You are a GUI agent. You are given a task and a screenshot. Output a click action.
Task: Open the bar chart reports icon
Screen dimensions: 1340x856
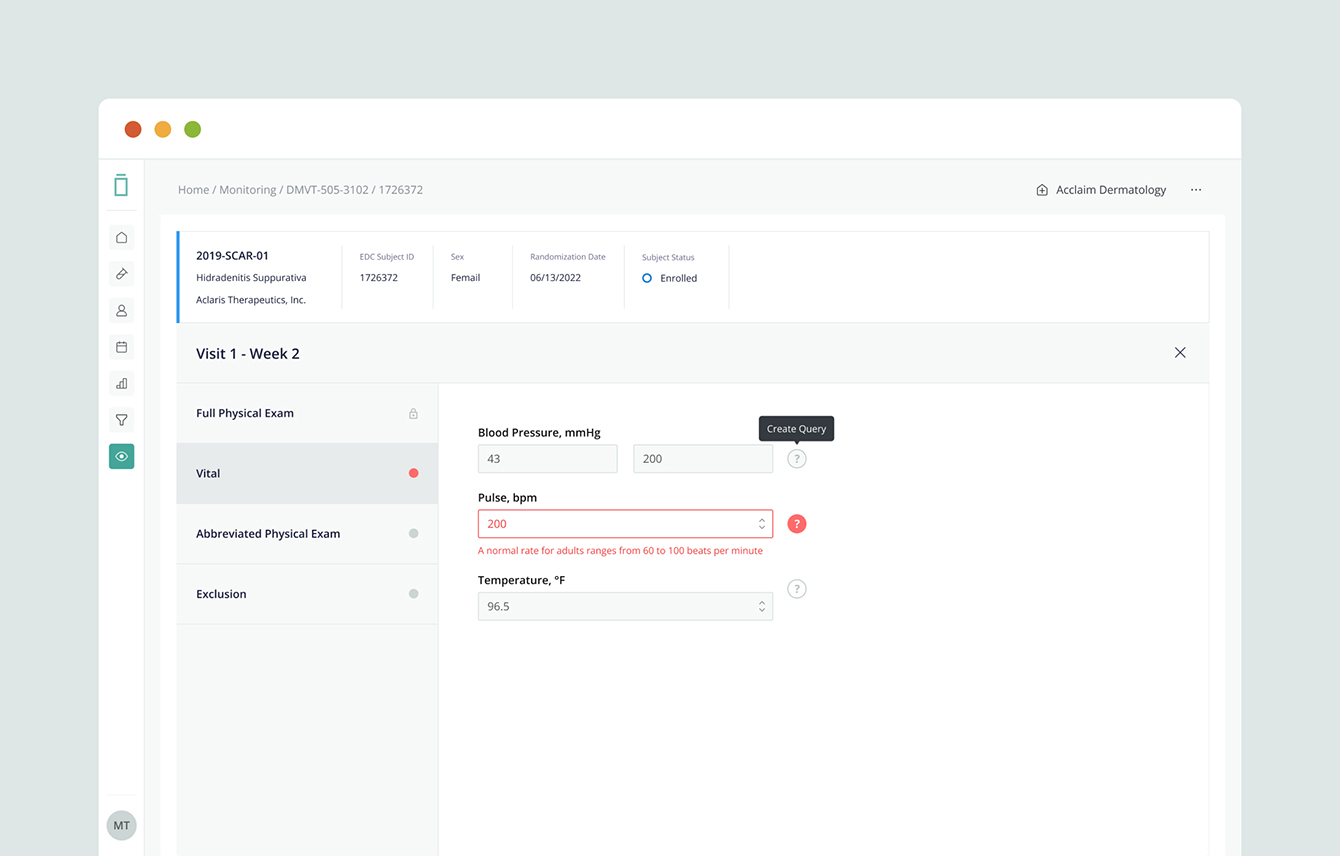(121, 384)
